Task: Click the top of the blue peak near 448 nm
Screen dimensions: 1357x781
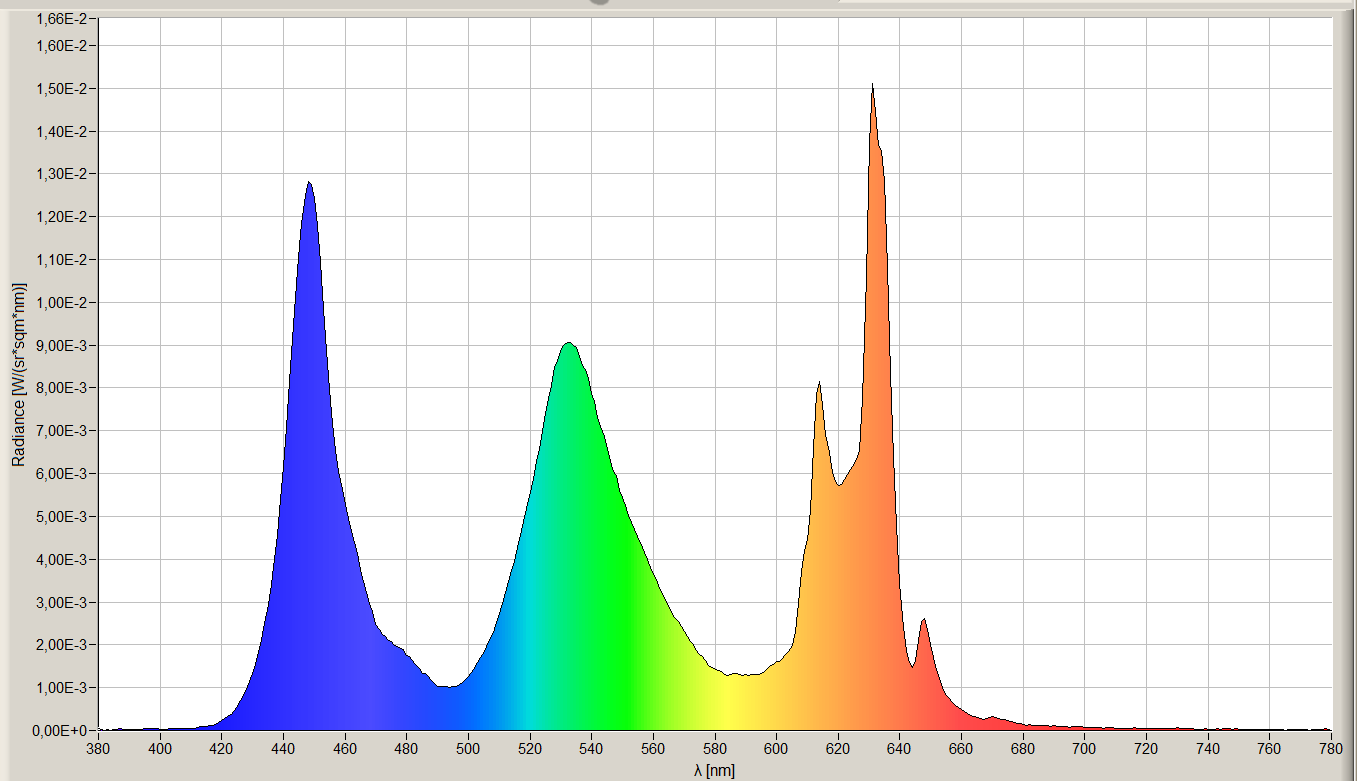Action: coord(309,186)
